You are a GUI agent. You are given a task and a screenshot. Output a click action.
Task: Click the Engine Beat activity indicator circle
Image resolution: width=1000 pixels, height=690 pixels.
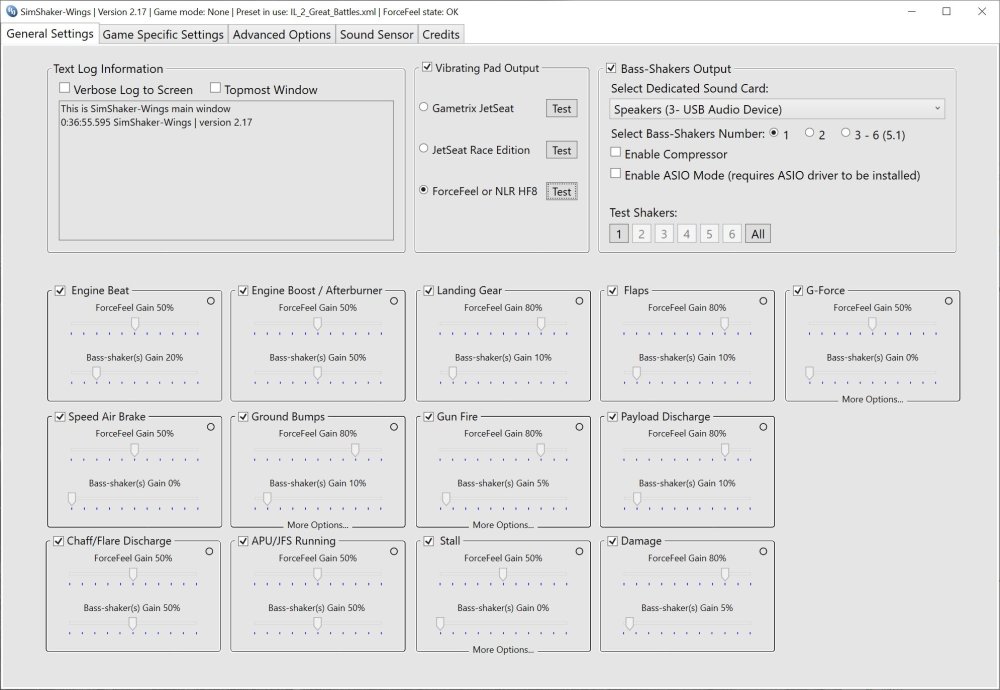pos(210,299)
